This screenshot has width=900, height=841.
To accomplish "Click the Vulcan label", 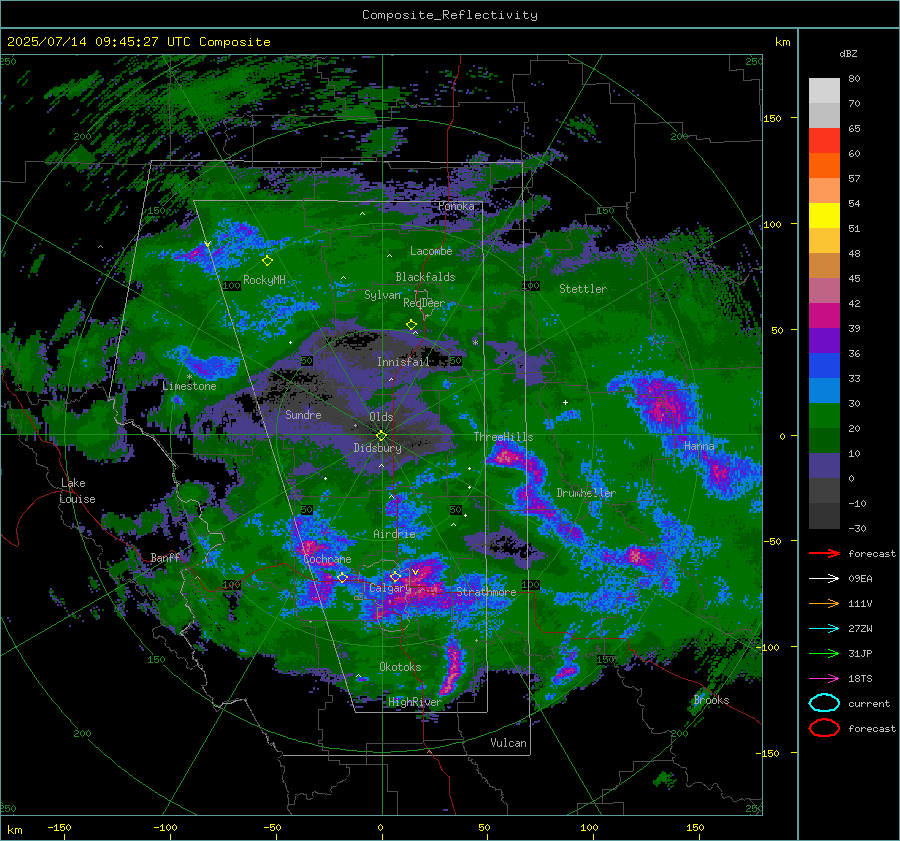I will click(x=509, y=743).
